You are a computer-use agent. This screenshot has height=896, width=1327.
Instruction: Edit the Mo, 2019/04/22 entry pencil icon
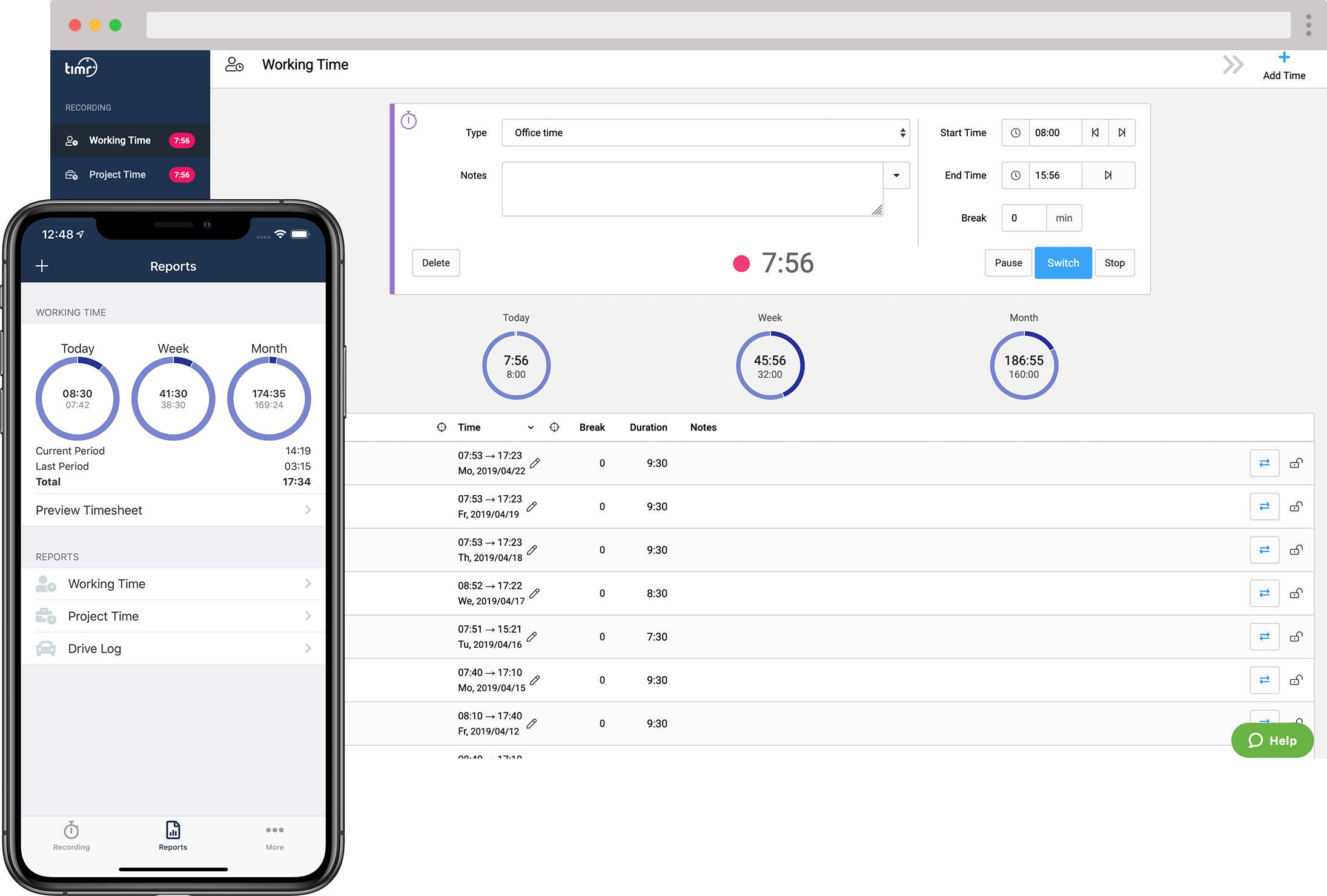tap(535, 463)
